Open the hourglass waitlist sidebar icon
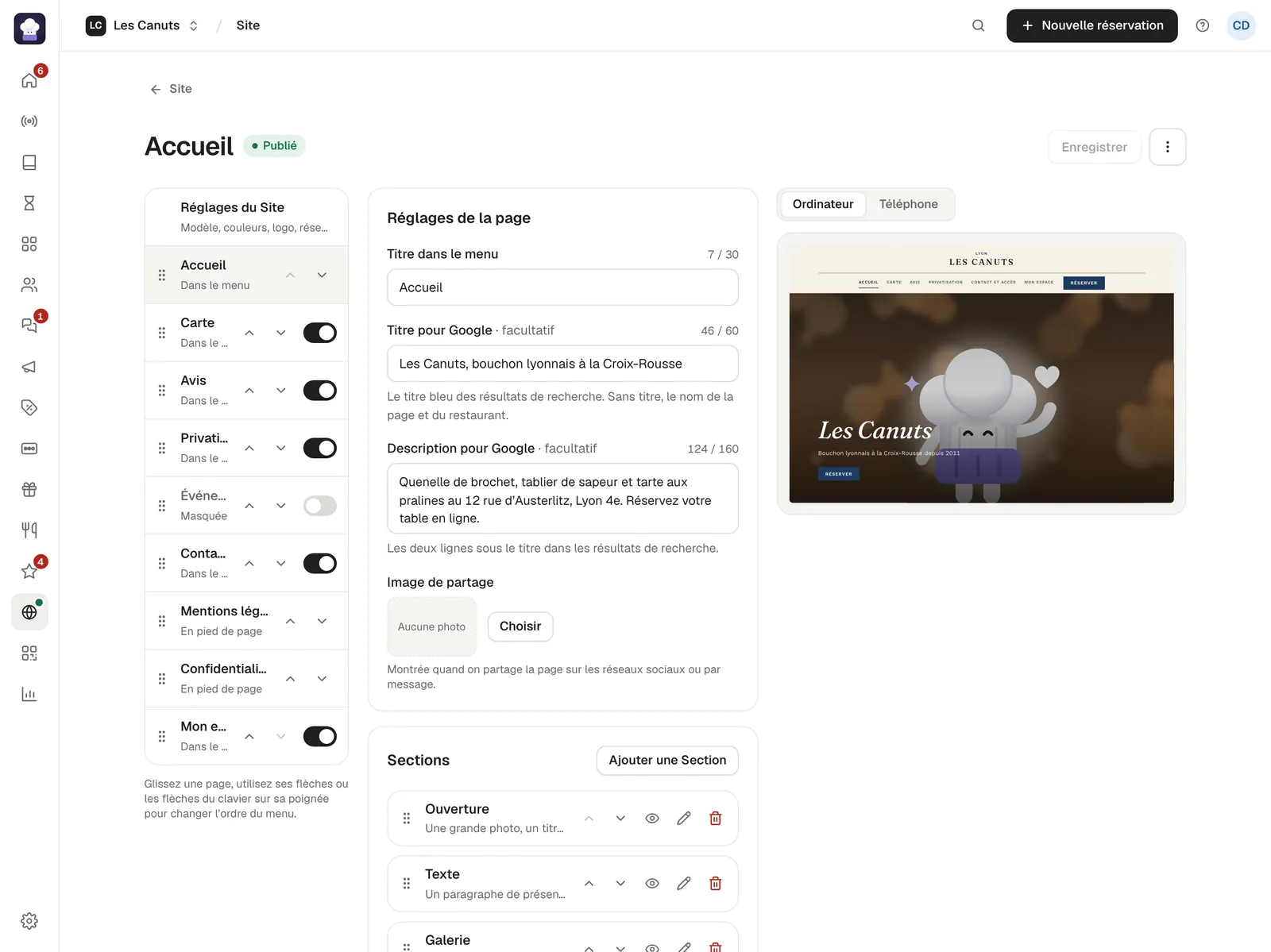This screenshot has width=1271, height=952. coord(29,203)
